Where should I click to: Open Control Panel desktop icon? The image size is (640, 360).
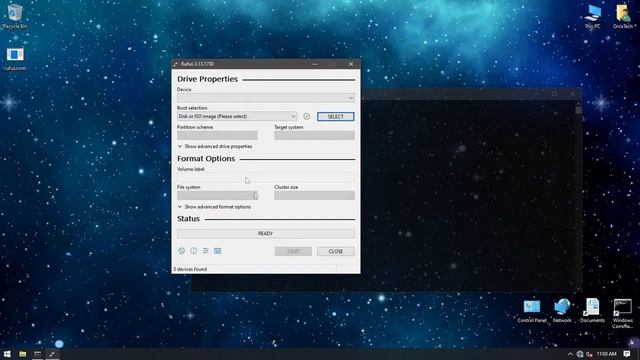(x=532, y=311)
